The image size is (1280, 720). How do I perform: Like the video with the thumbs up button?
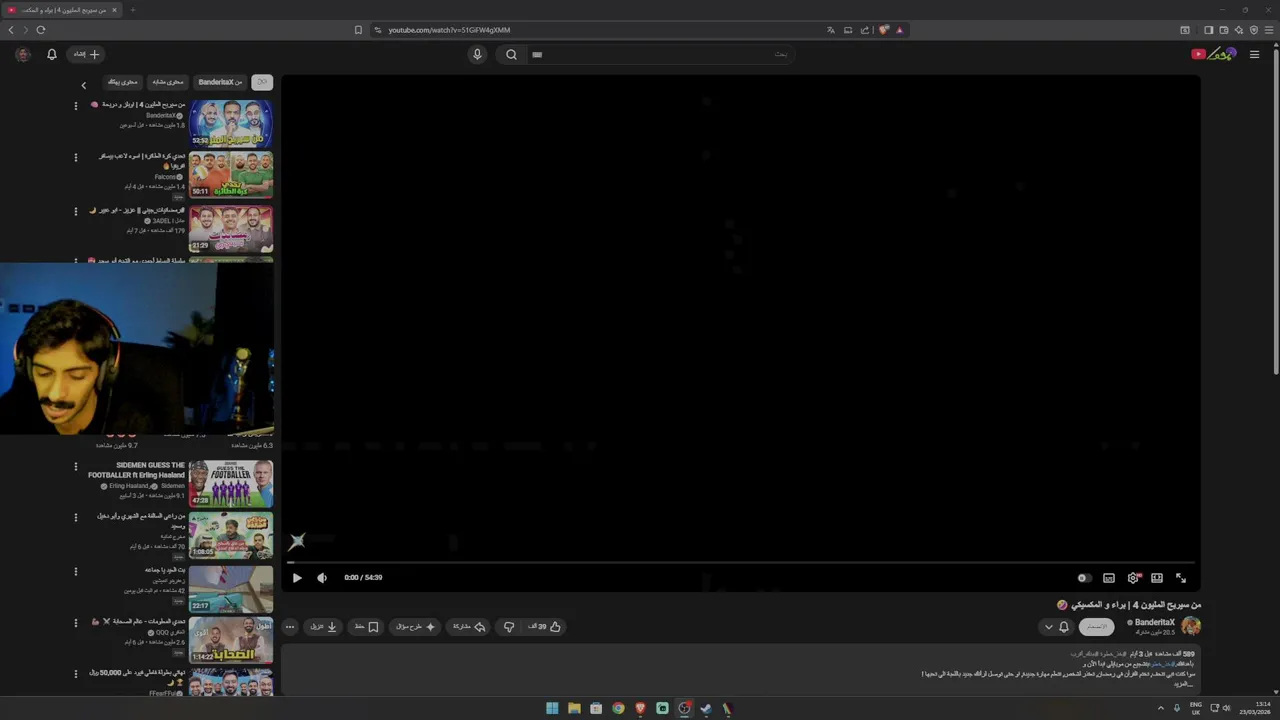(x=545, y=627)
